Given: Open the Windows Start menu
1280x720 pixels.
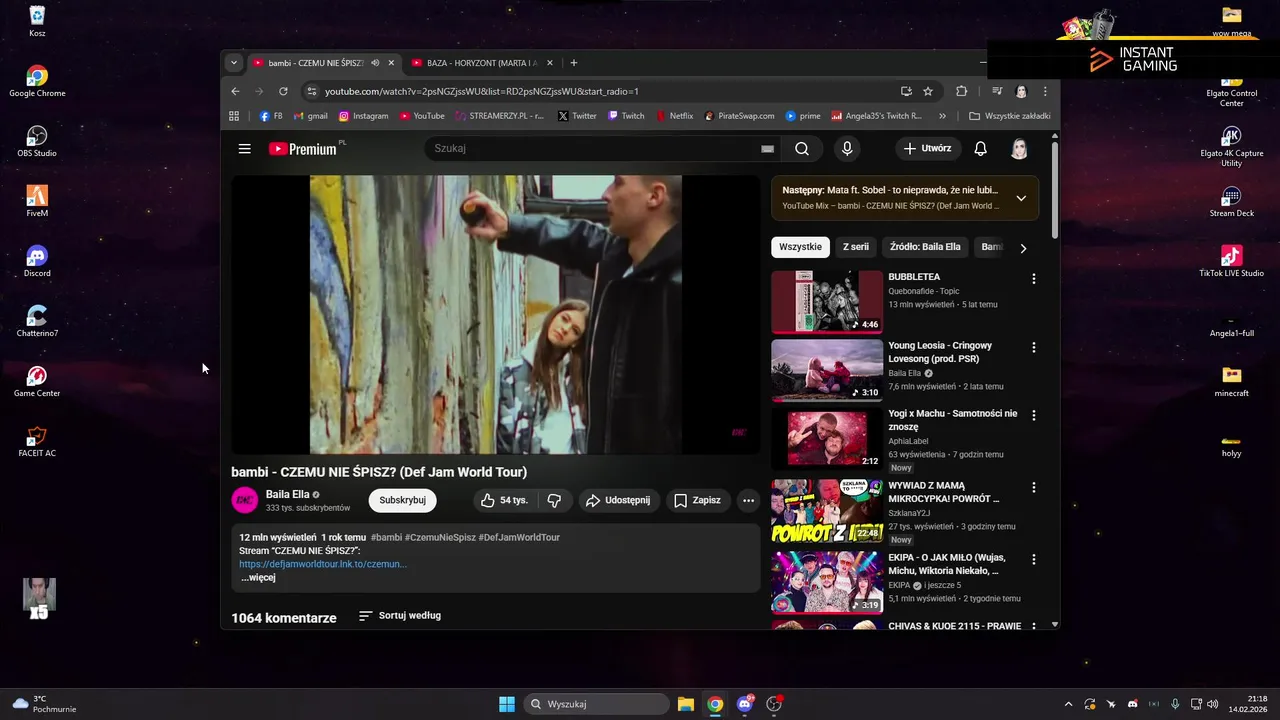Looking at the screenshot, I should tap(507, 704).
